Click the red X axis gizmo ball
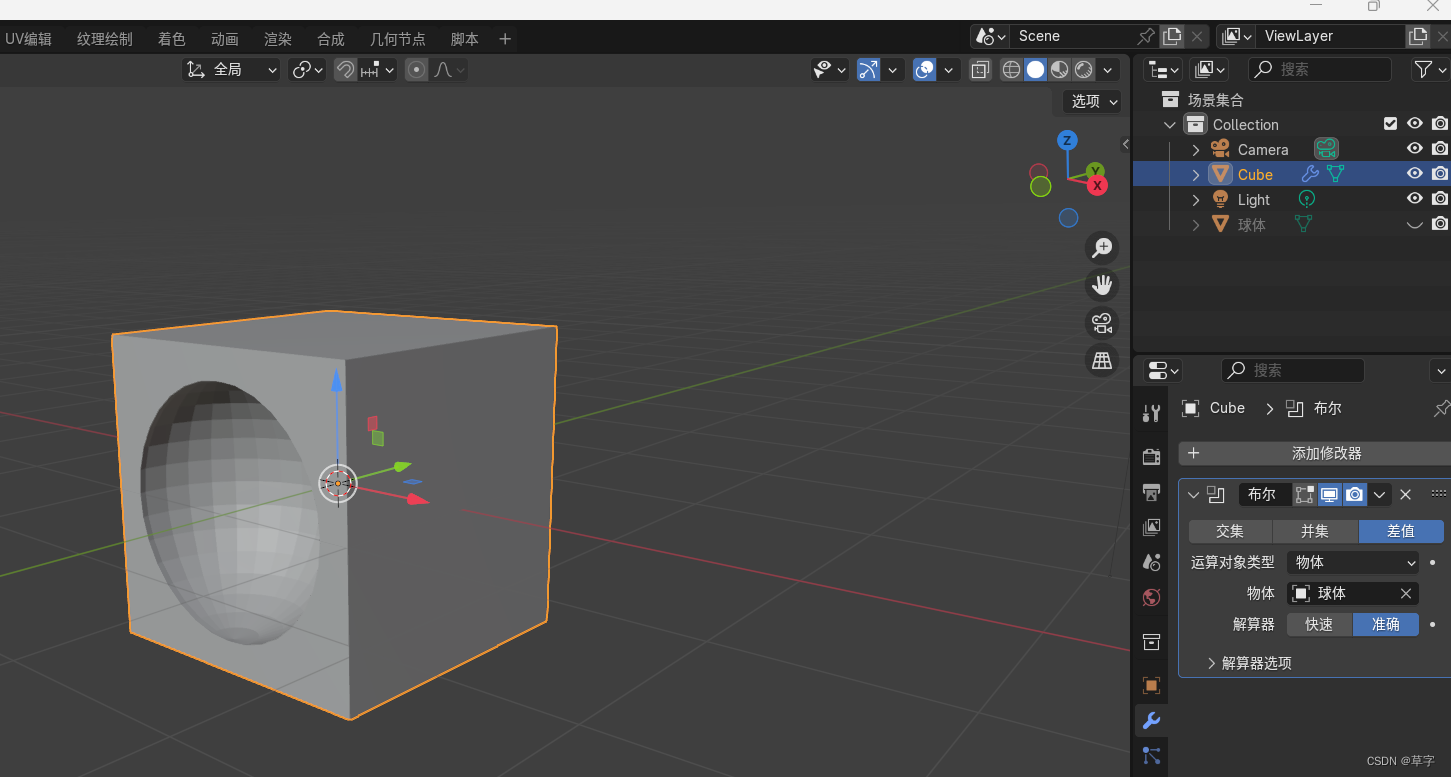This screenshot has width=1451, height=777. point(1098,185)
